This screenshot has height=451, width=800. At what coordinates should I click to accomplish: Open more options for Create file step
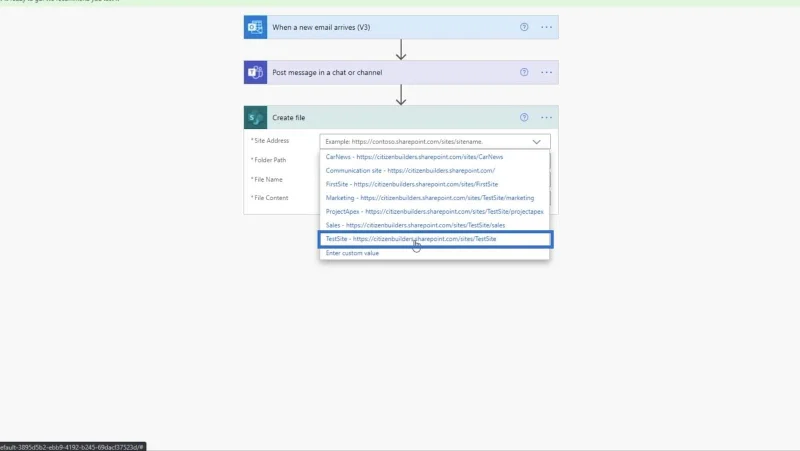(x=546, y=117)
